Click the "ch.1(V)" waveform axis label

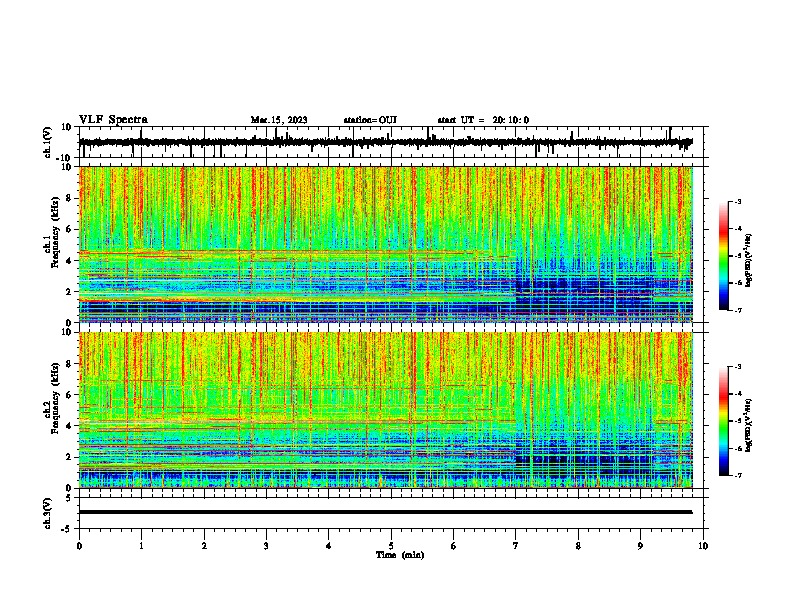[x=48, y=142]
